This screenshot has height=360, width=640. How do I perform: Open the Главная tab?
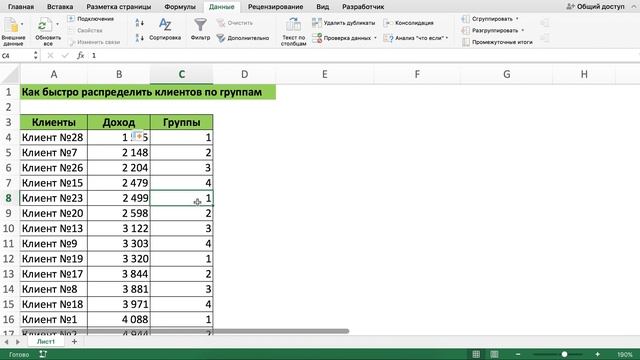21,7
